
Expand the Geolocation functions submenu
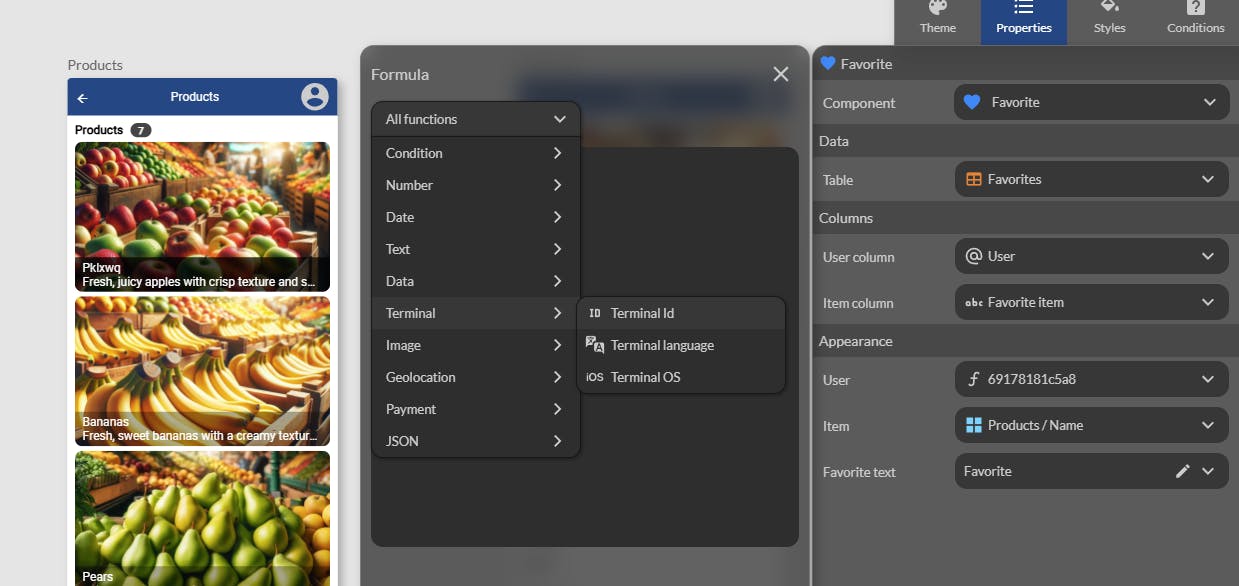476,377
